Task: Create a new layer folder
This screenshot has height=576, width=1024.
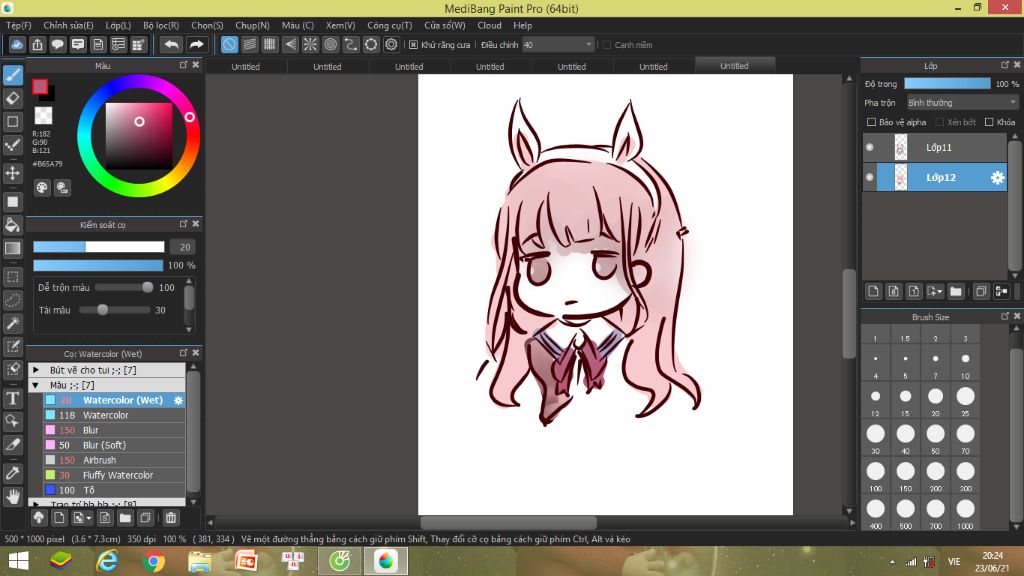Action: click(956, 291)
